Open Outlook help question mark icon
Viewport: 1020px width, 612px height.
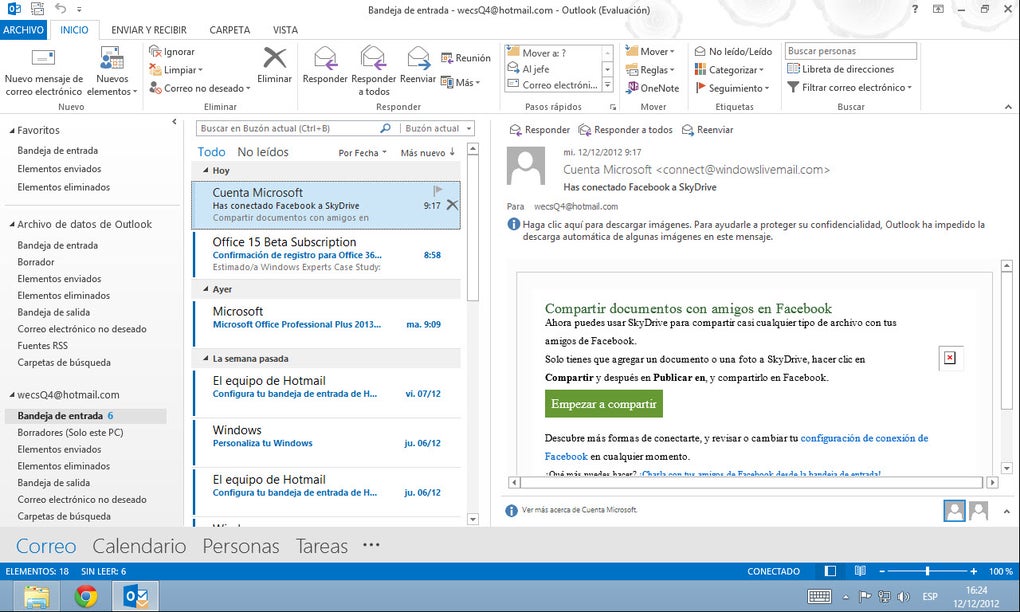[x=915, y=9]
